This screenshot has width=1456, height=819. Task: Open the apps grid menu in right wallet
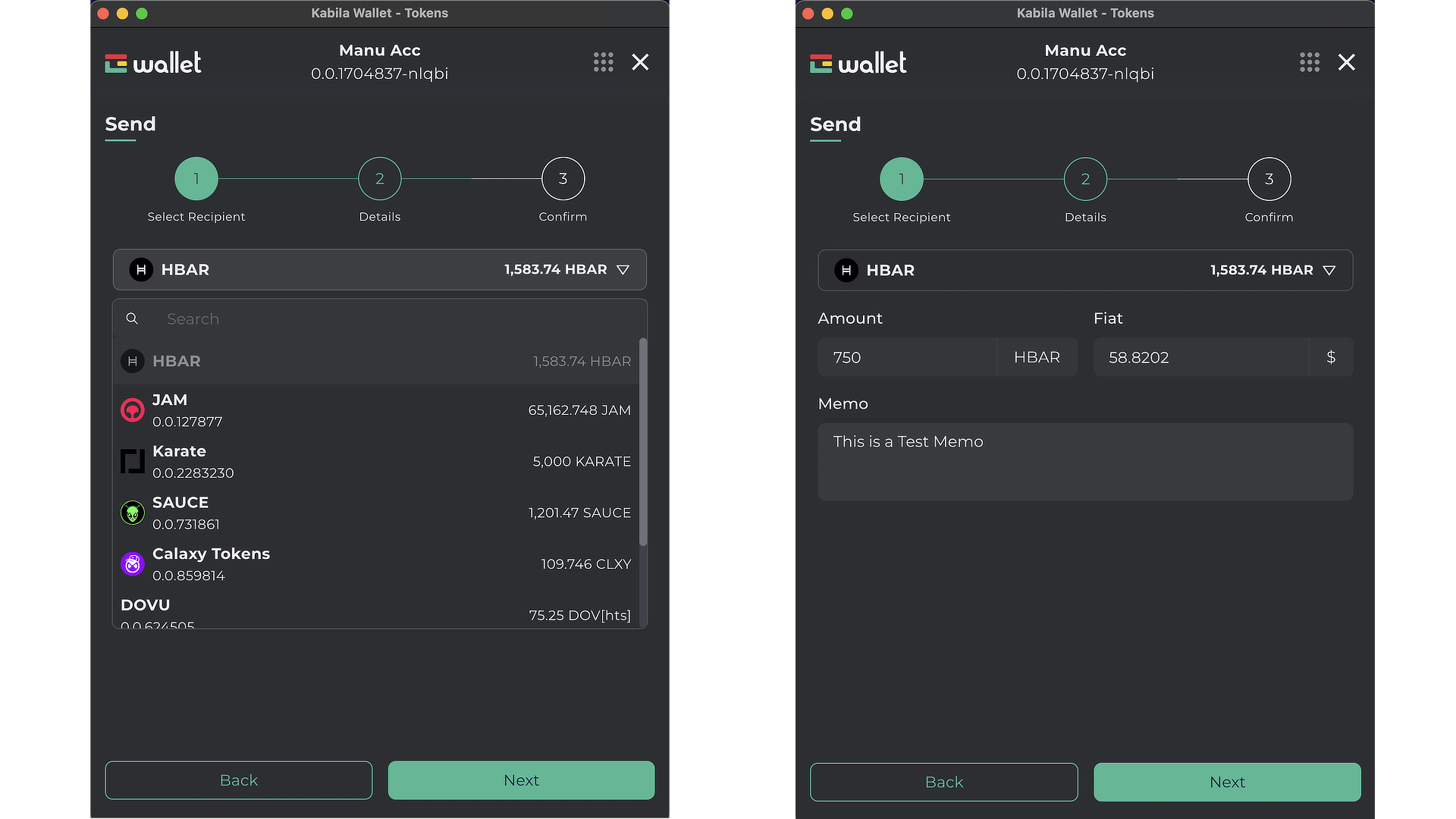click(1309, 62)
